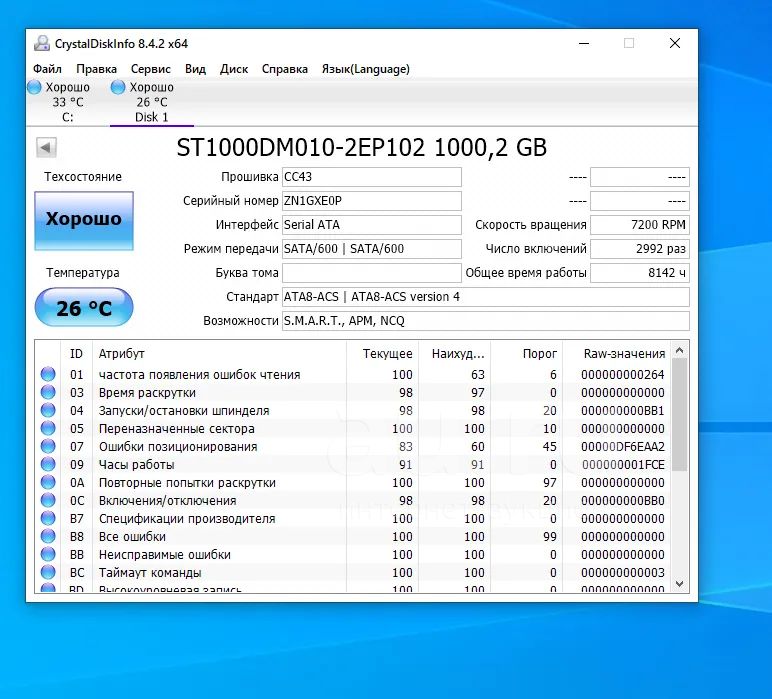Click the attribute list scrollbar thumb
772x699 pixels.
pyautogui.click(x=679, y=414)
